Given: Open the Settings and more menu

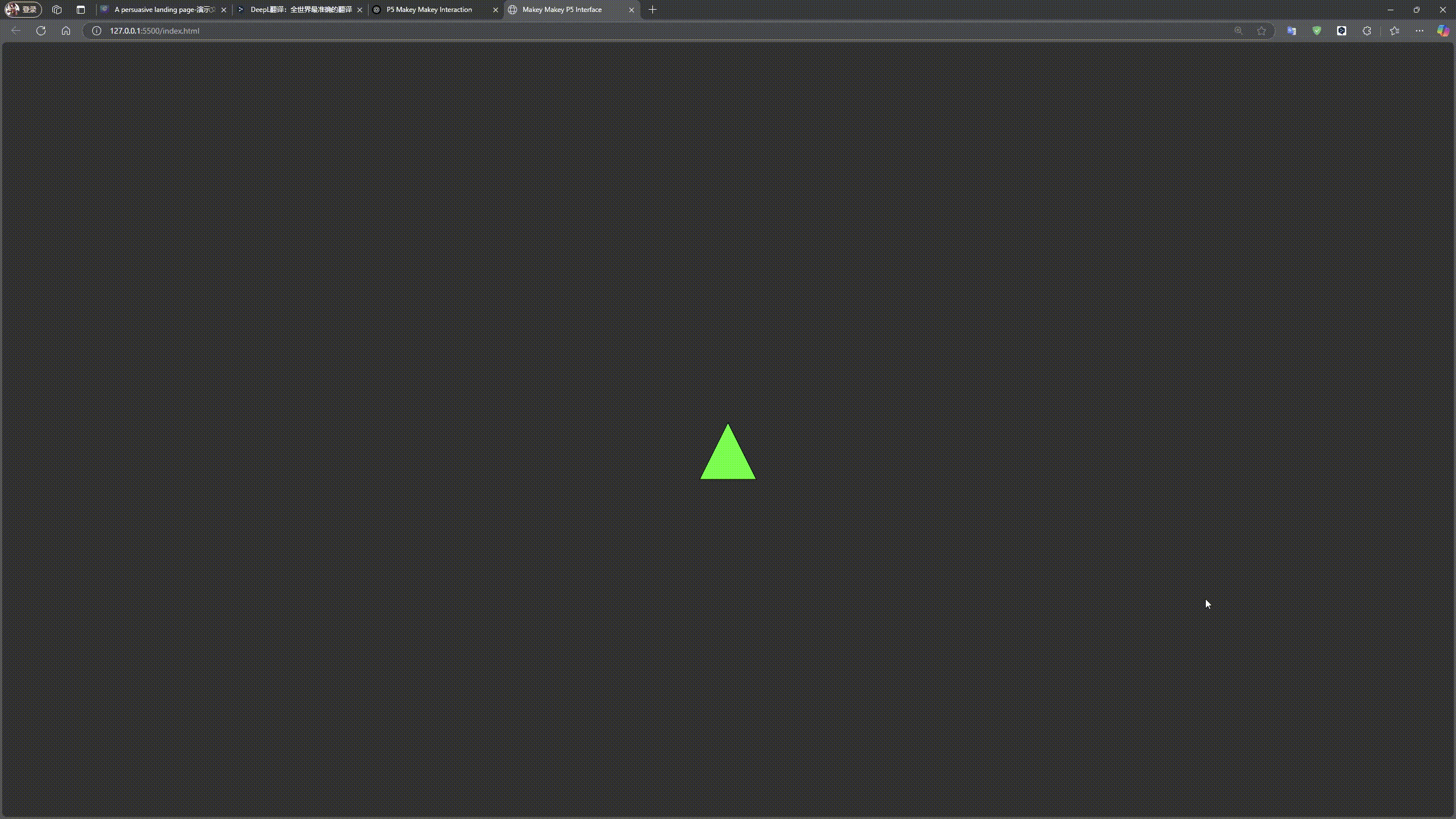Looking at the screenshot, I should pos(1419,31).
